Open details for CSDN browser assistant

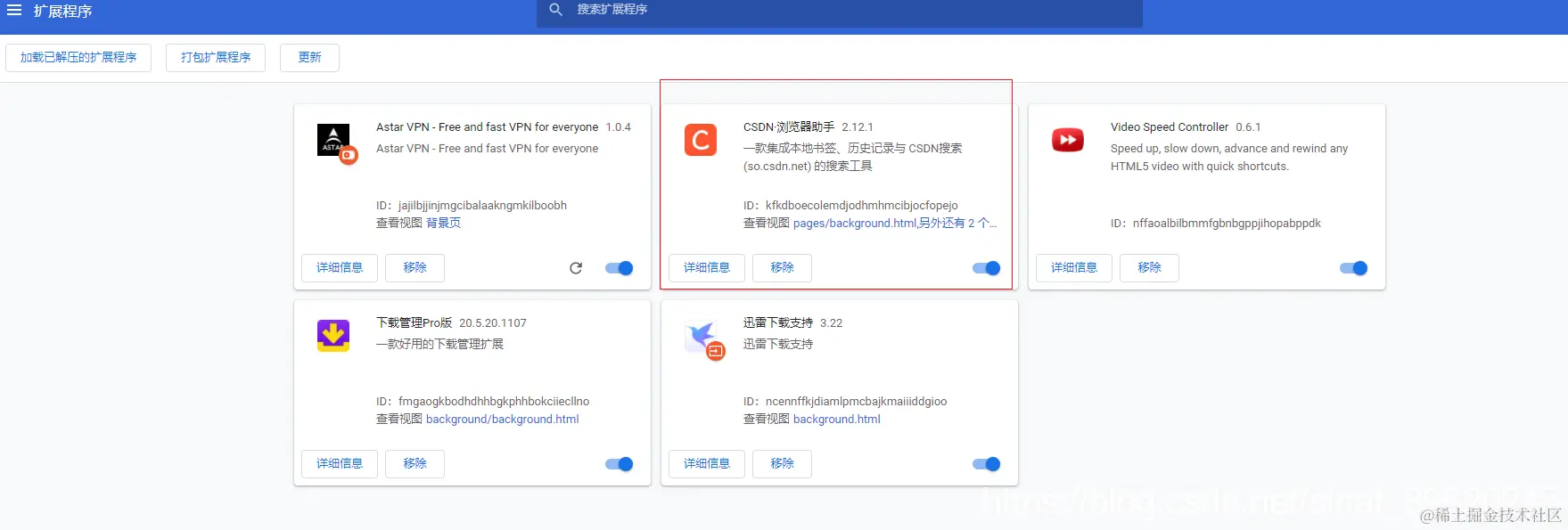click(707, 268)
